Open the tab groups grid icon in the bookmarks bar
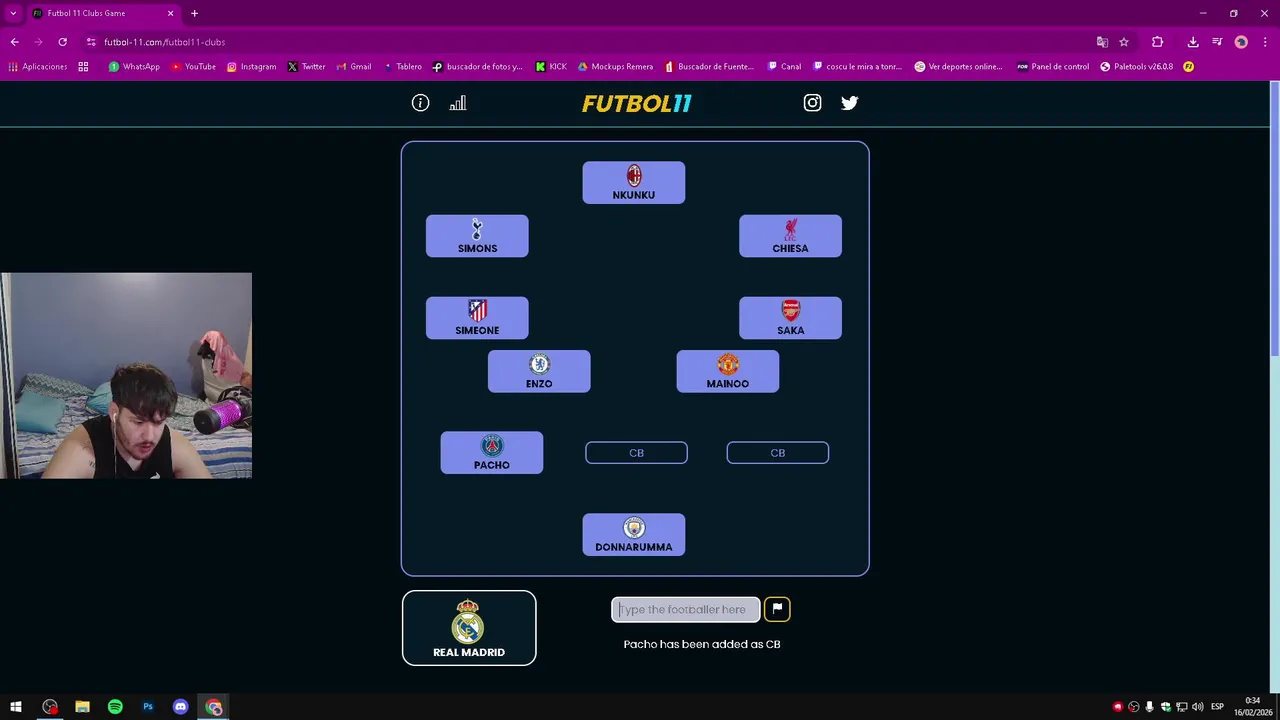Viewport: 1280px width, 720px height. click(x=83, y=67)
